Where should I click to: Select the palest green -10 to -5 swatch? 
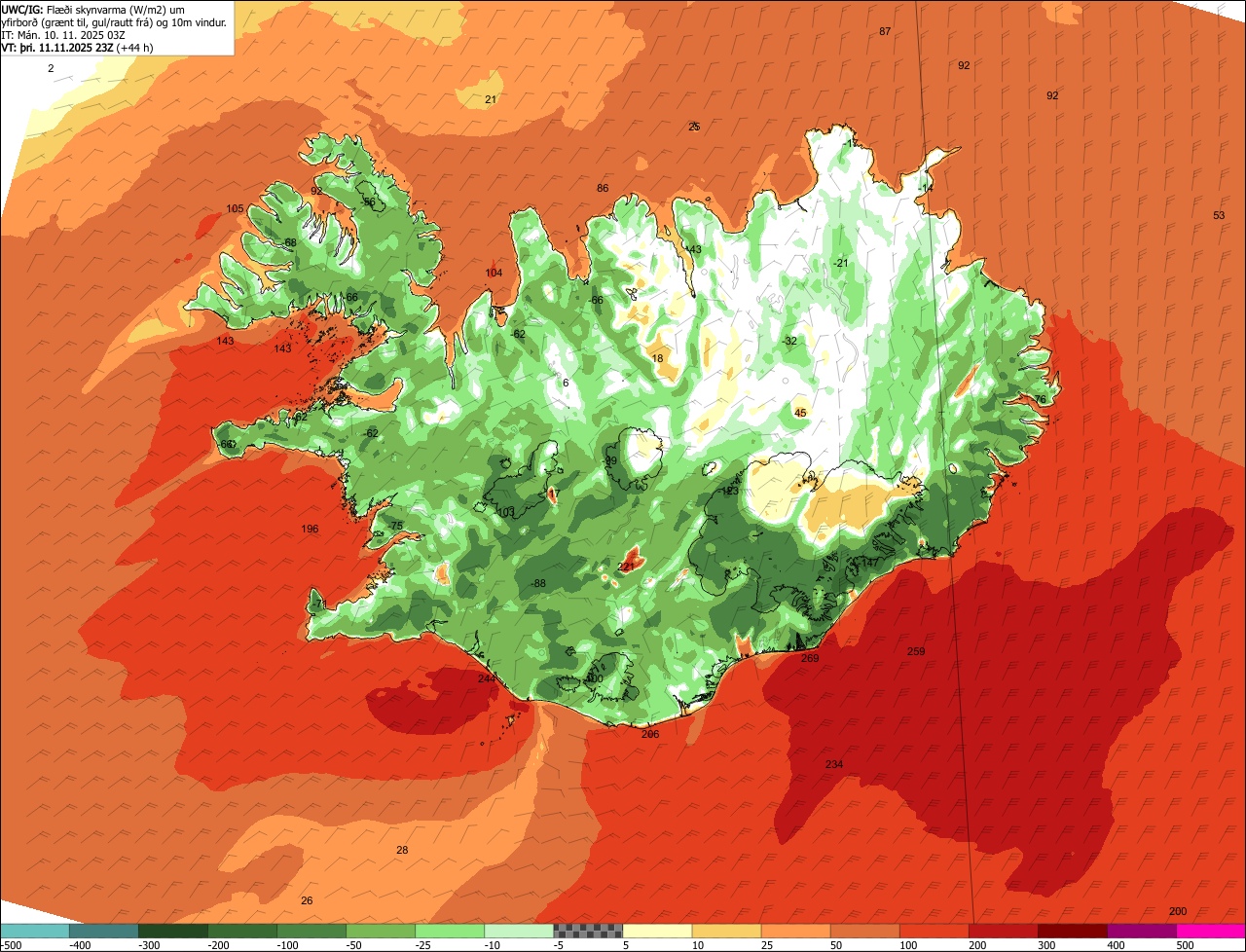(519, 931)
